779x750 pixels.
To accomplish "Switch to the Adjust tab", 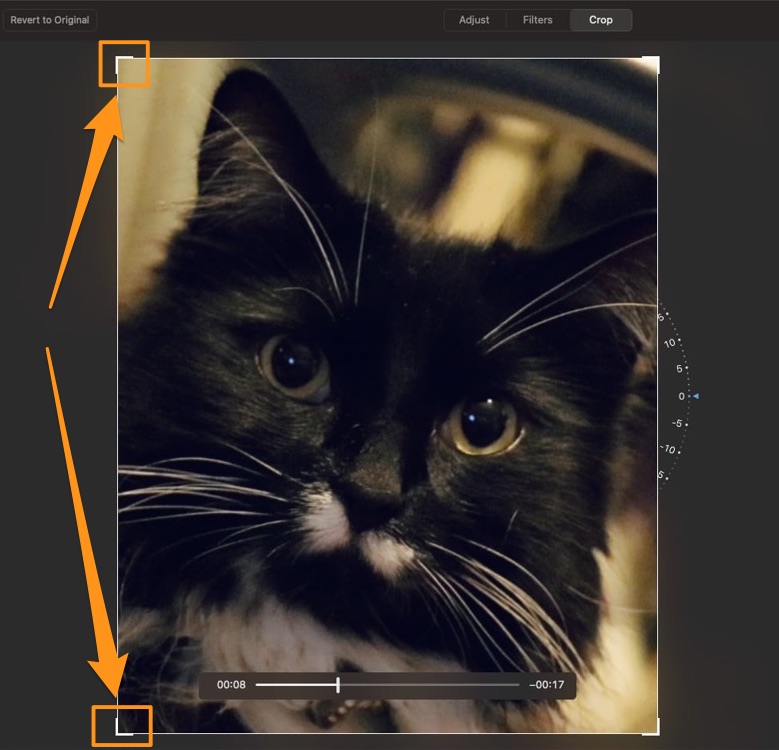I will [474, 20].
